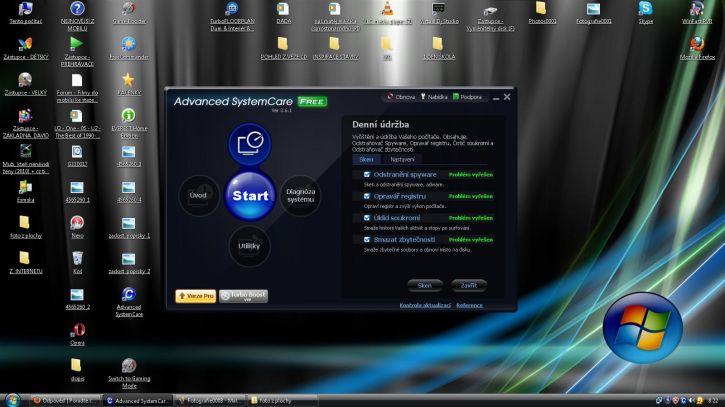Screen dimensions: 725x407
Task: Click the Windows Start orb
Action: pos(12,401)
